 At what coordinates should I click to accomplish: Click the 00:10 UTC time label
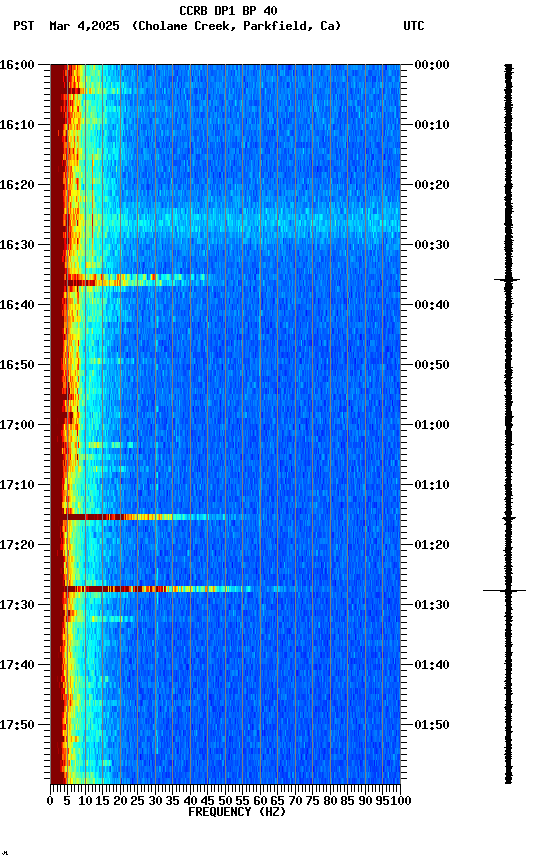pos(432,125)
